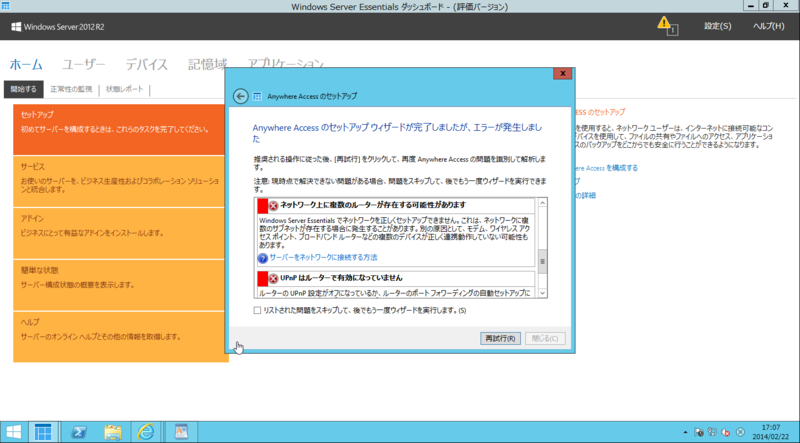This screenshot has width=800, height=443.
Task: Click the wizard back arrow icon
Action: click(x=240, y=96)
